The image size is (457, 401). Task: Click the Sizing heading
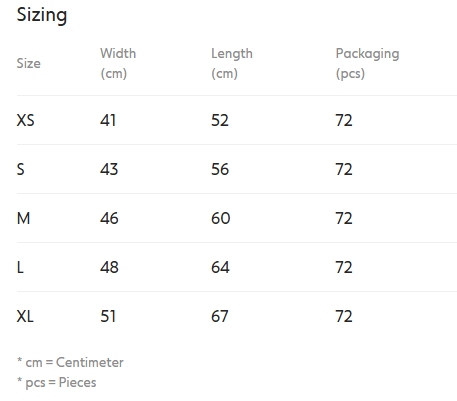pos(42,16)
